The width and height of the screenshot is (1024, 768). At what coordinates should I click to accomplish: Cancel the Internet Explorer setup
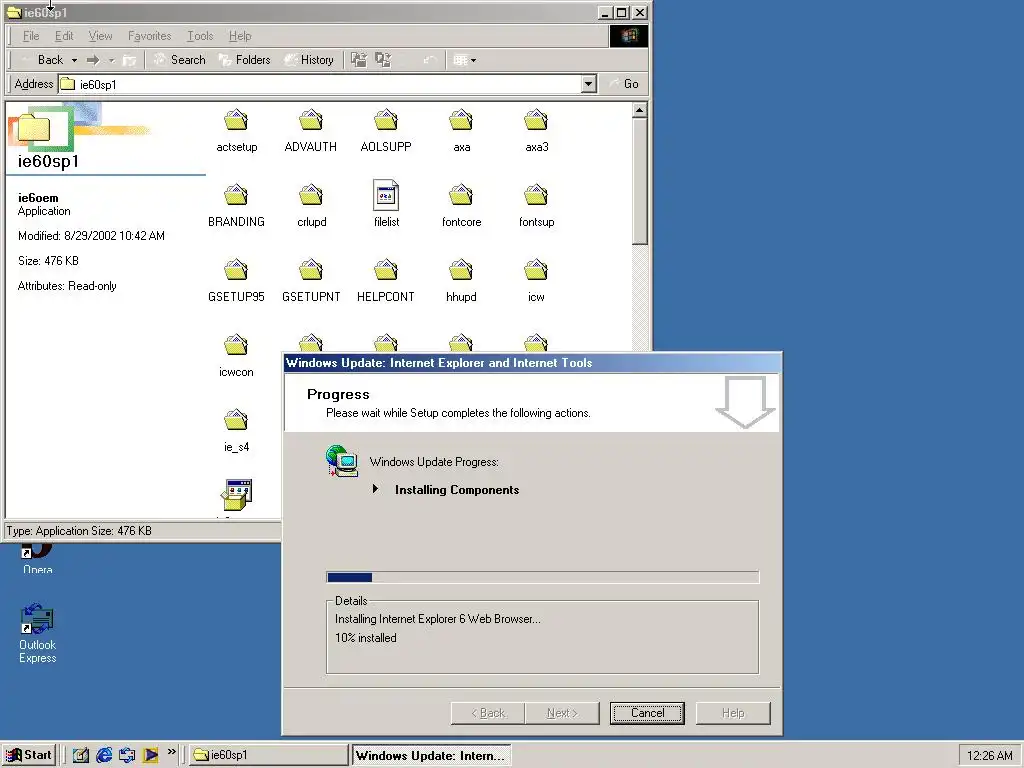pyautogui.click(x=647, y=713)
